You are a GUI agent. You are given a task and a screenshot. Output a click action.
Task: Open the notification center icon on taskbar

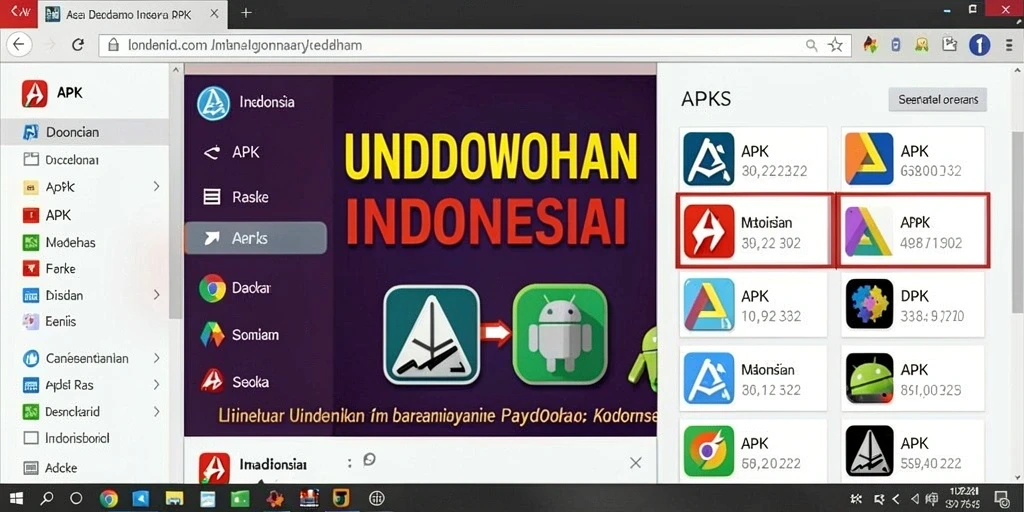point(1000,499)
